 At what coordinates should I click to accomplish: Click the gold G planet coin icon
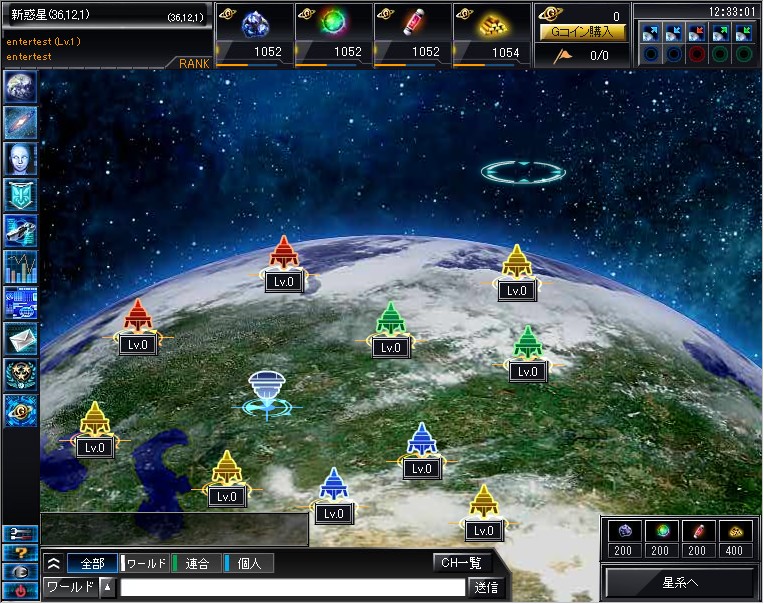(551, 14)
